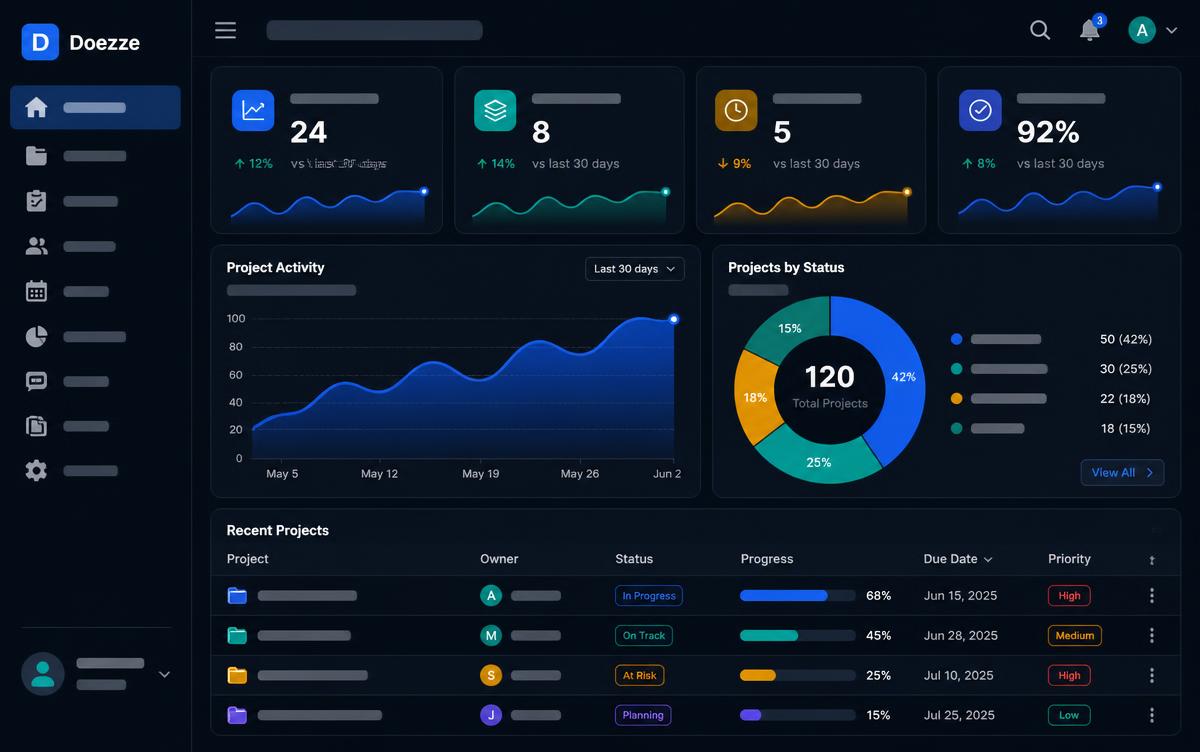
Task: Click the 25% progress bar
Action: (x=798, y=675)
